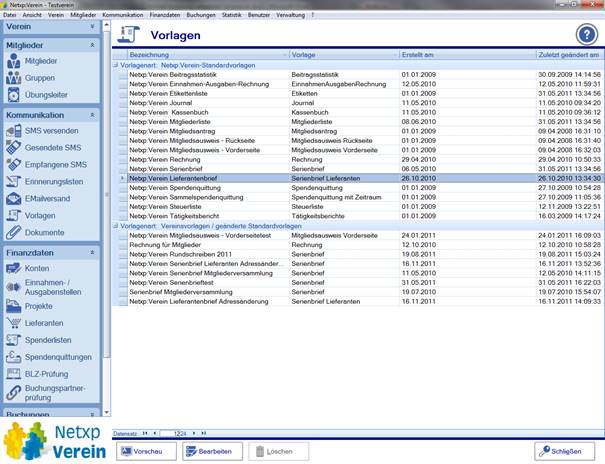
Task: Open the Datei menu
Action: pos(9,15)
